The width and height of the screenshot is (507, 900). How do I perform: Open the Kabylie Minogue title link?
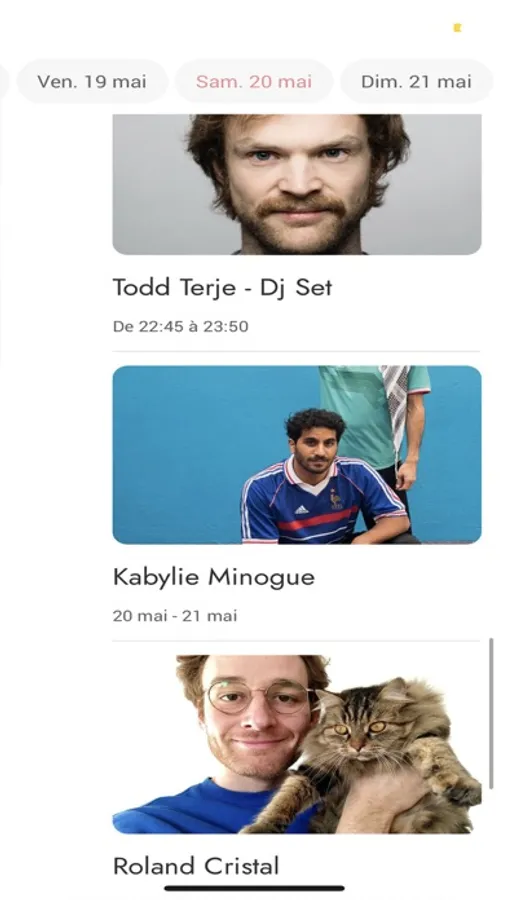coord(214,577)
